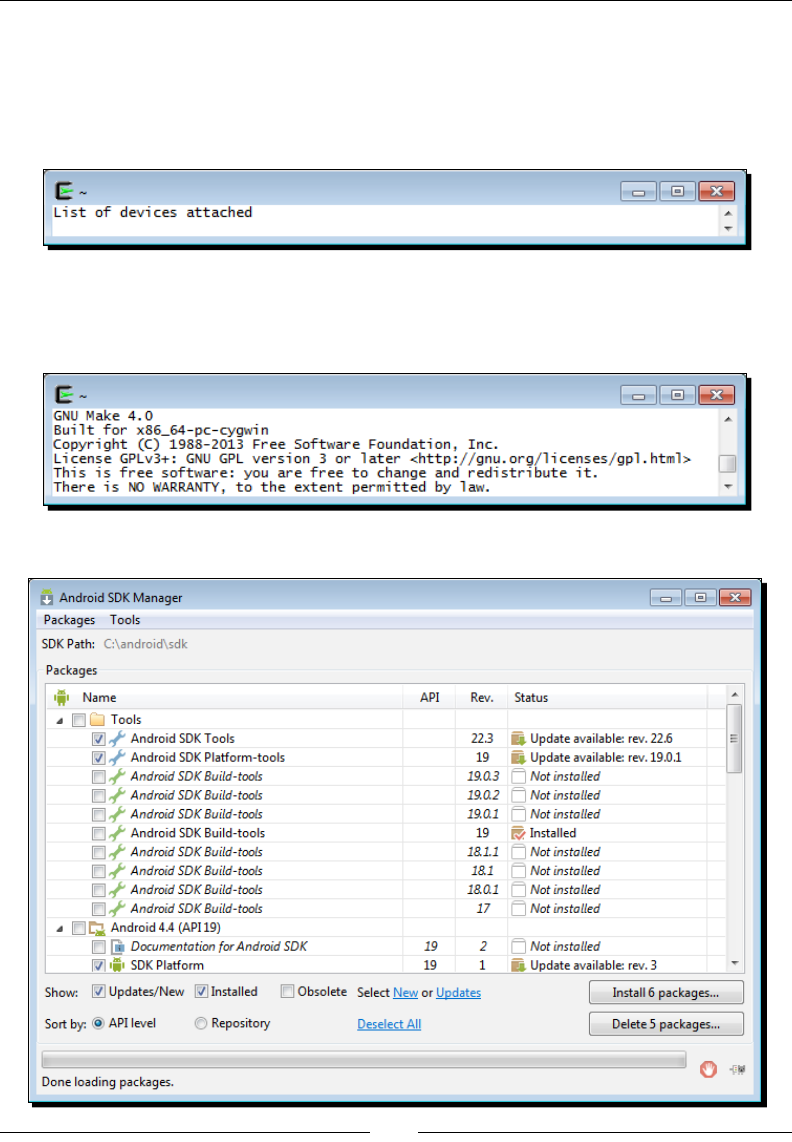Click the Android robot icon in the Name header
Viewport: 792px width, 1142px height.
pos(61,698)
